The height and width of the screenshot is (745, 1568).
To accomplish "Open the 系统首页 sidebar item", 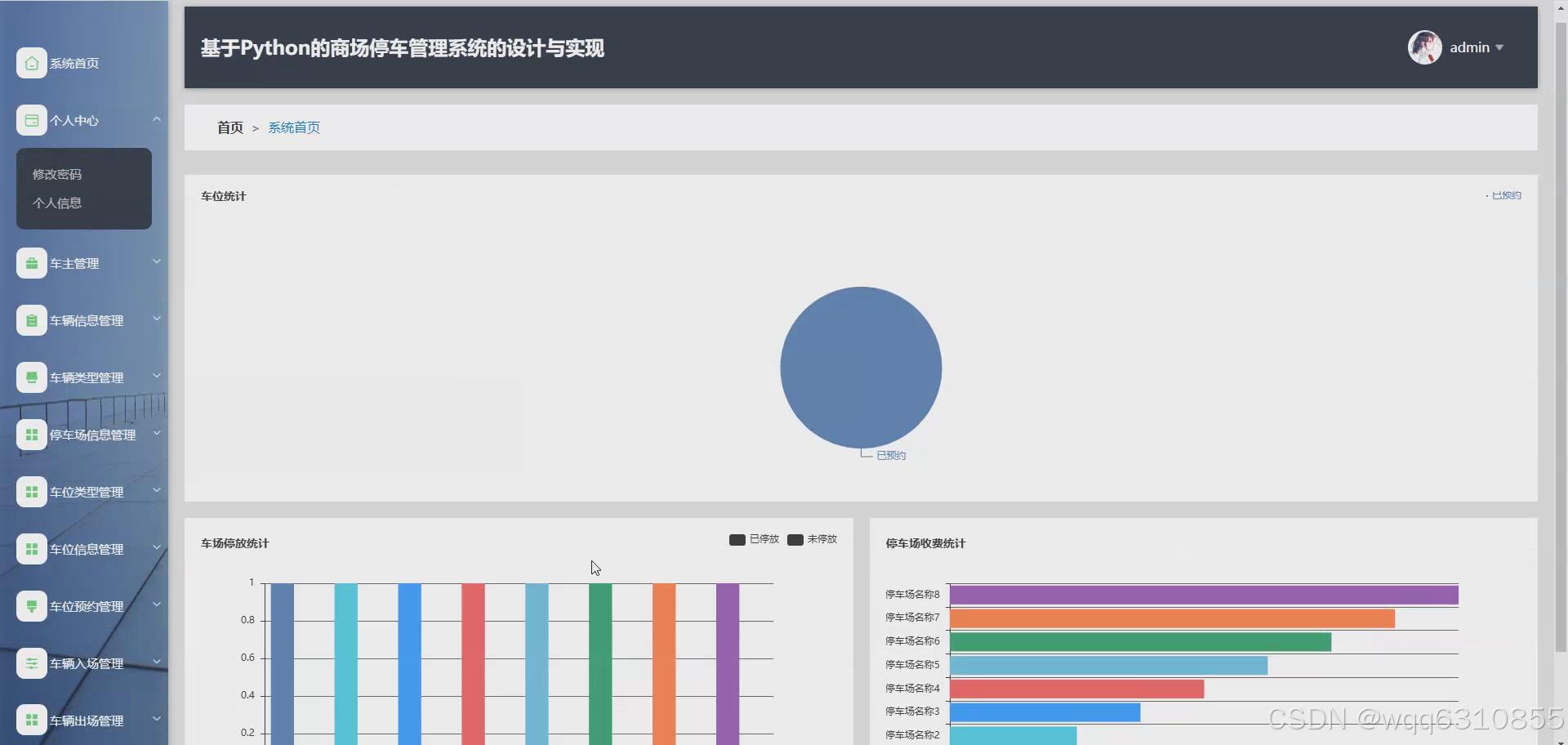I will (74, 64).
